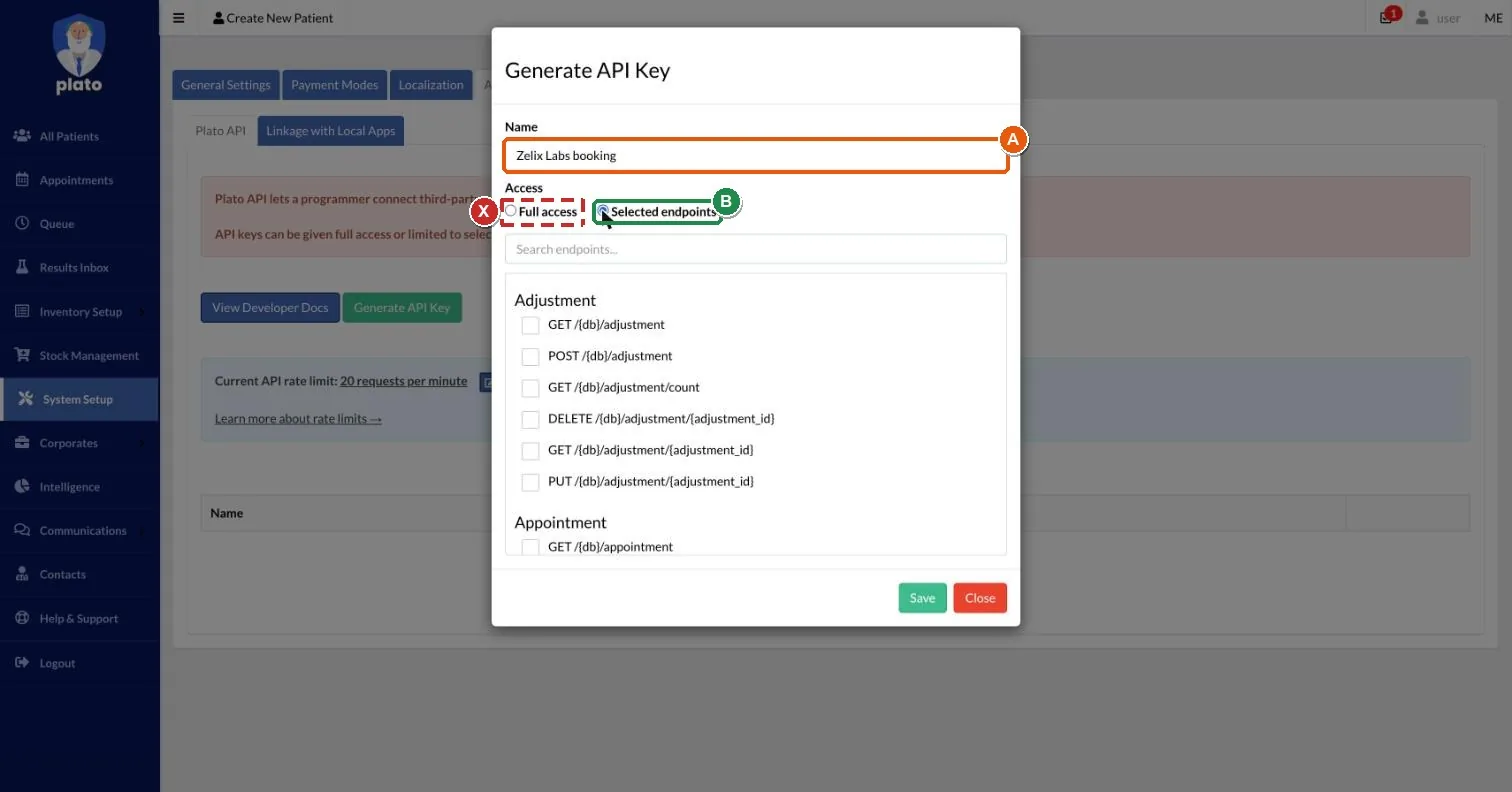
Task: Click the Contacts address book icon
Action: pos(22,574)
